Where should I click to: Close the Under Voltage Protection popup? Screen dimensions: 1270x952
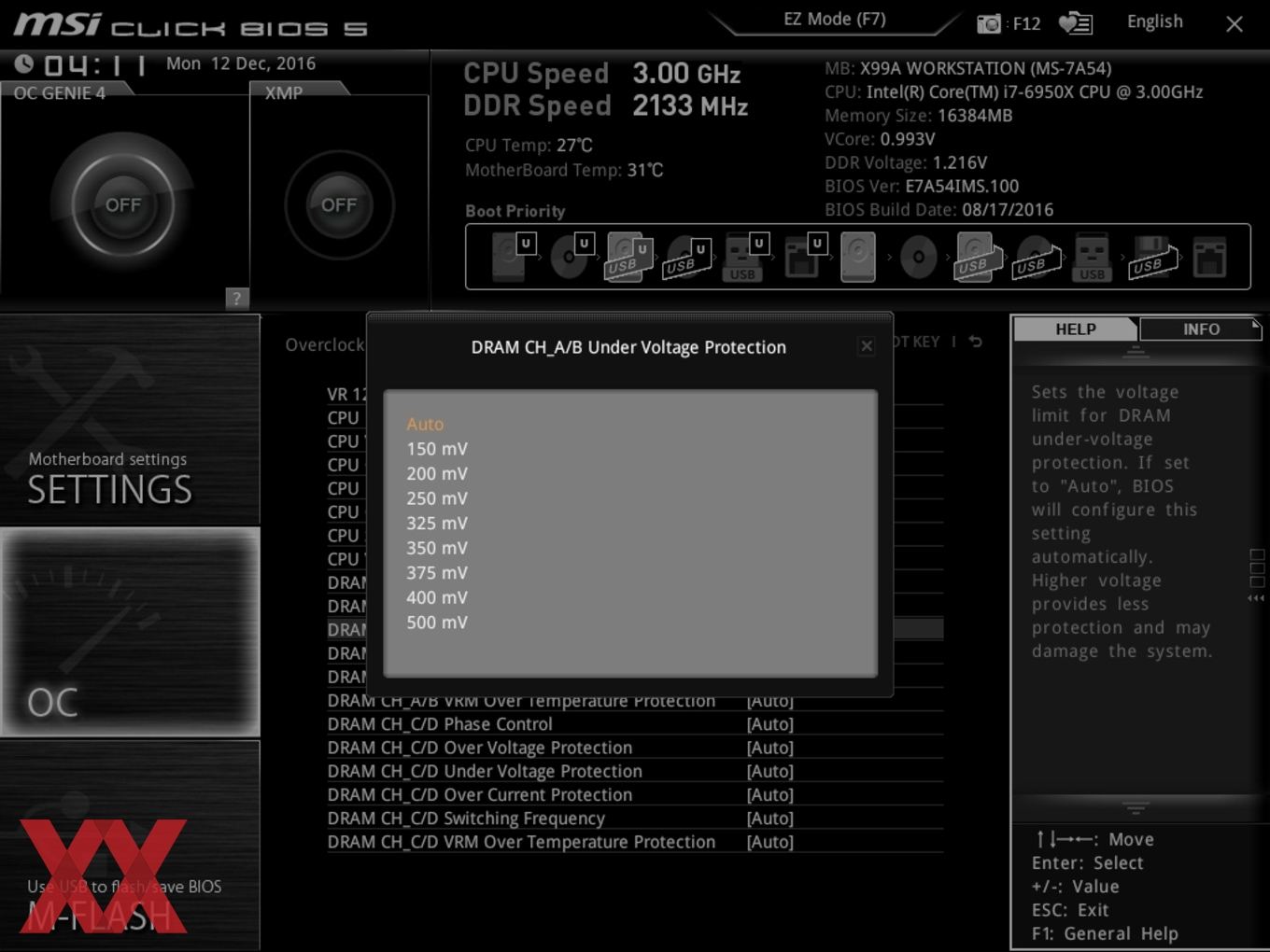tap(867, 346)
